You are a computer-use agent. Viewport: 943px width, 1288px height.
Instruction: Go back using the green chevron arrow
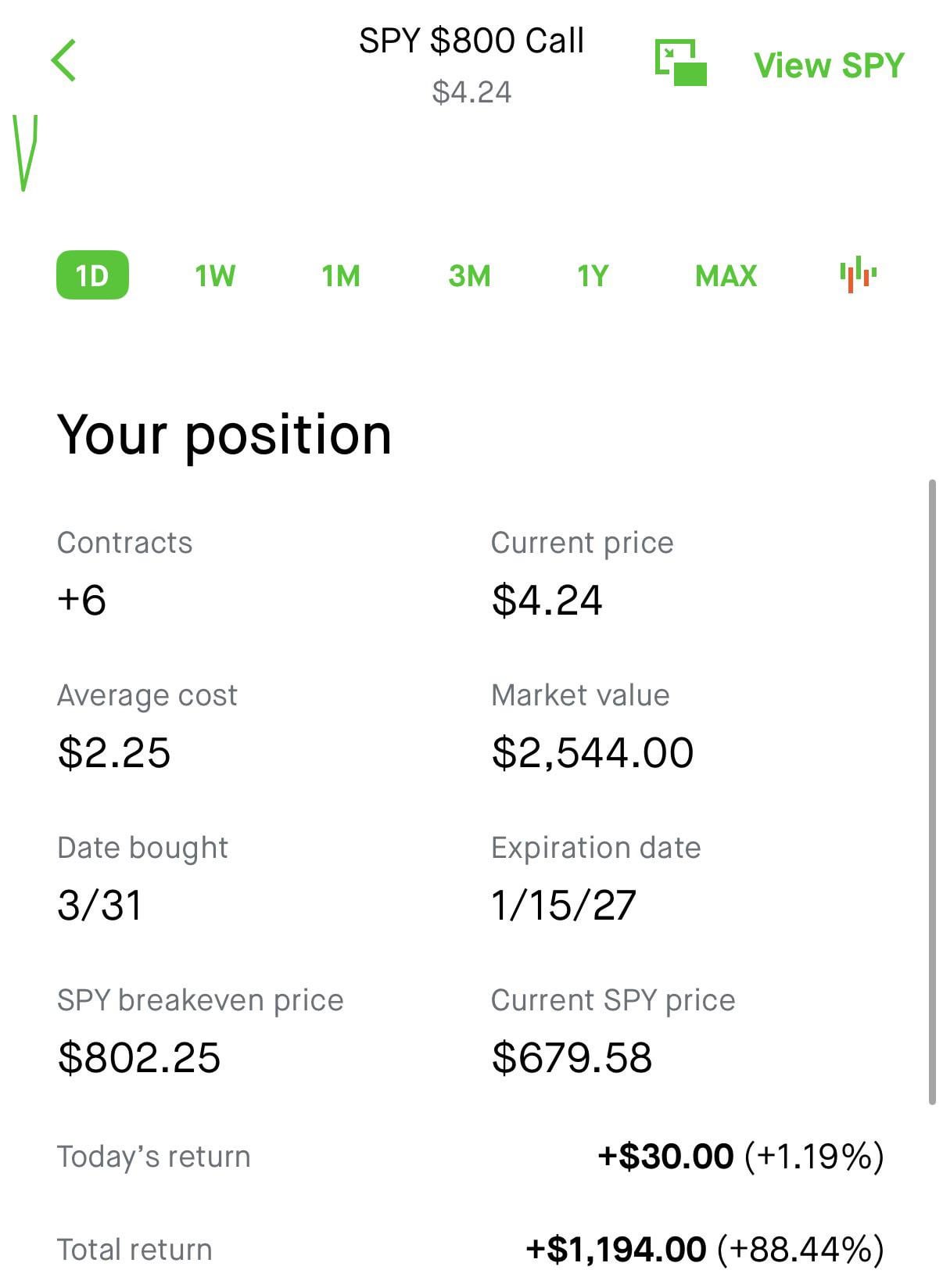pyautogui.click(x=64, y=60)
